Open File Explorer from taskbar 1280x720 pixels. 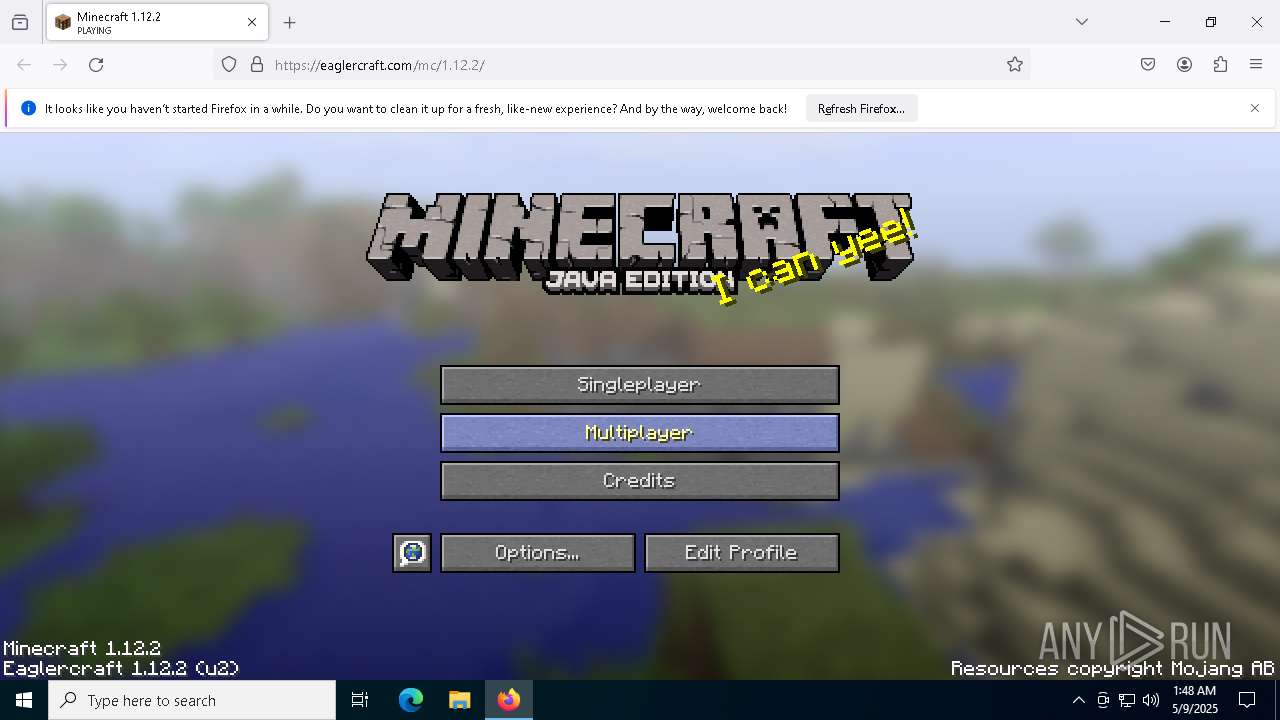click(459, 700)
